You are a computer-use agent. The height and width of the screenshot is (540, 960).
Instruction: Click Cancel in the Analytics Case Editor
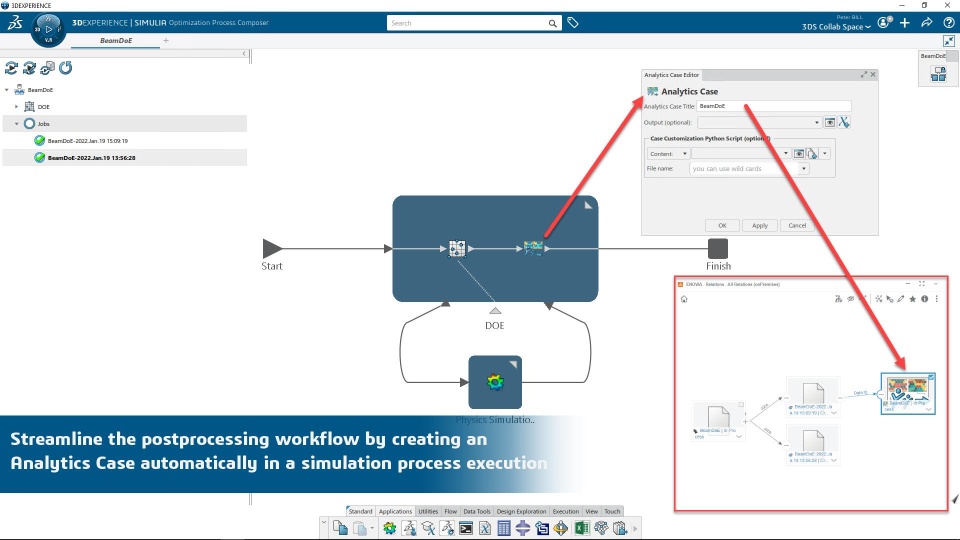pos(797,225)
